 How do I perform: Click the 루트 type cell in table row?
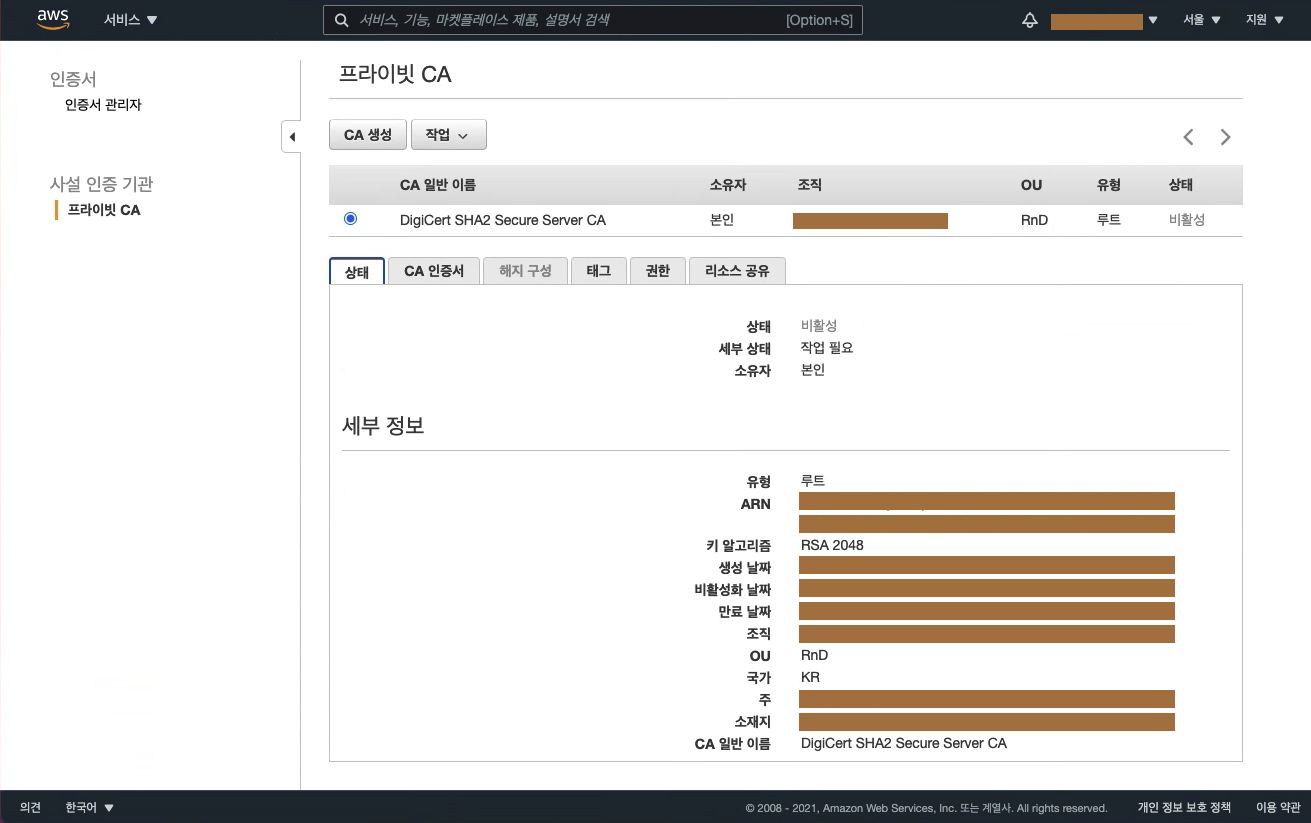[1109, 220]
